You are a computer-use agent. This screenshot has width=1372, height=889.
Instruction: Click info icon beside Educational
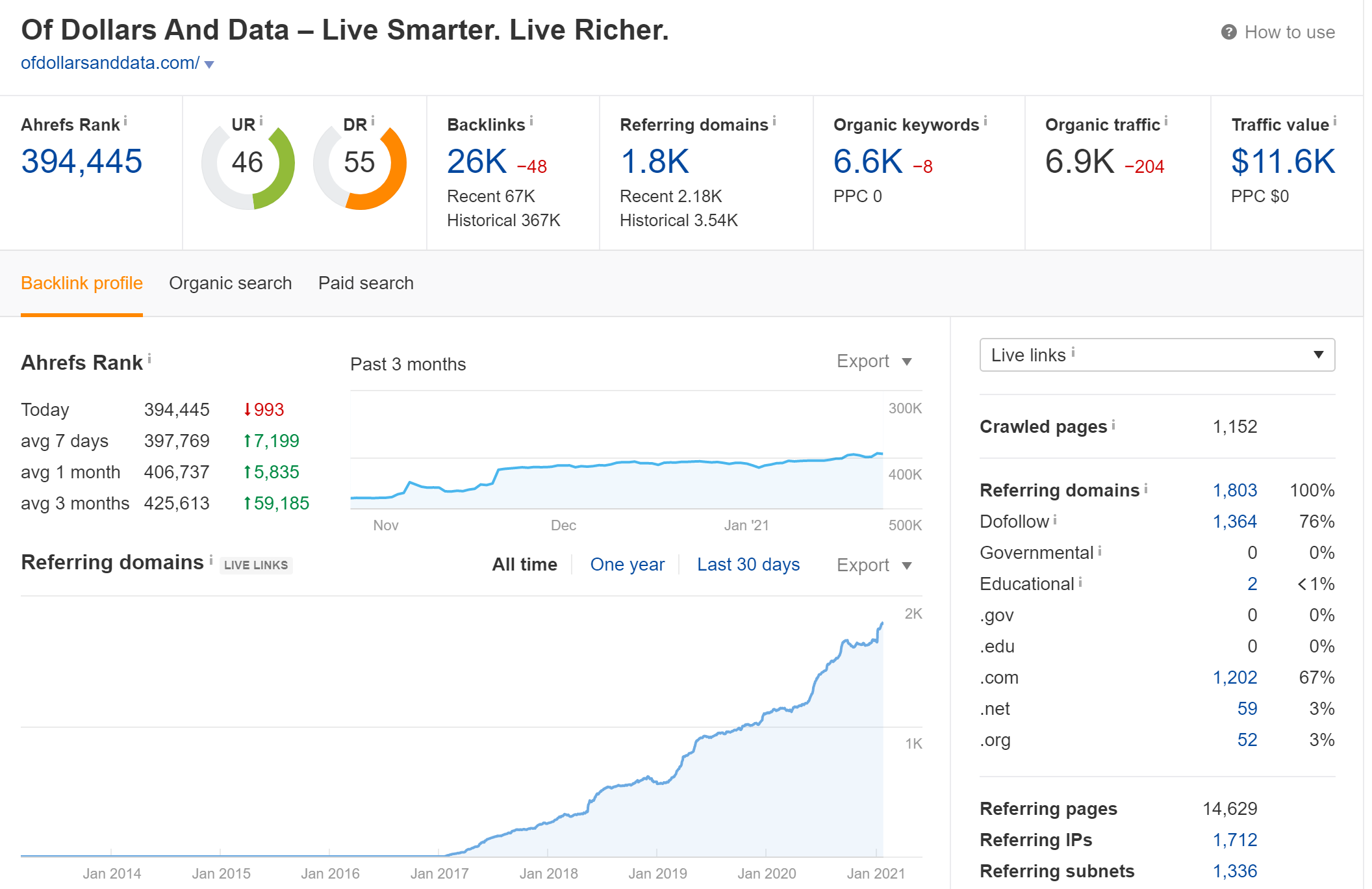pos(1080,582)
